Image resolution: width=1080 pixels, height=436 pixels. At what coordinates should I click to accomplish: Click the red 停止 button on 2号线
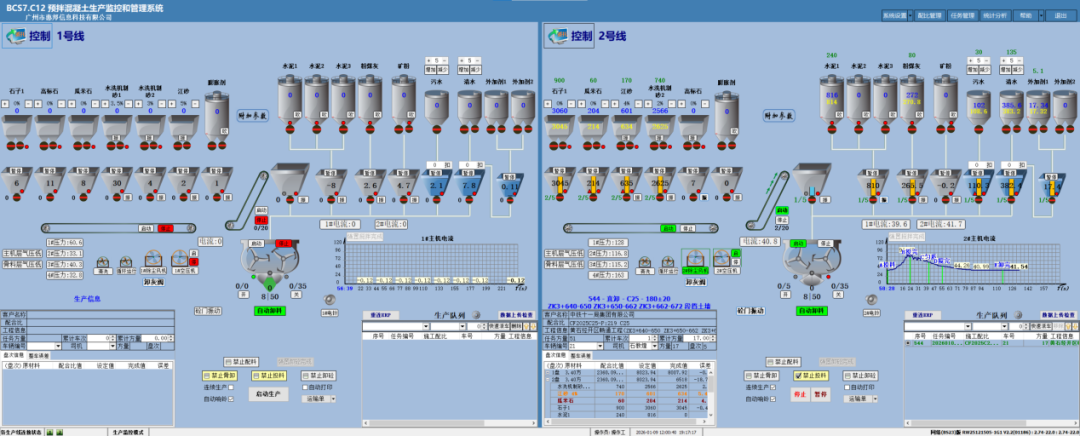pos(800,395)
